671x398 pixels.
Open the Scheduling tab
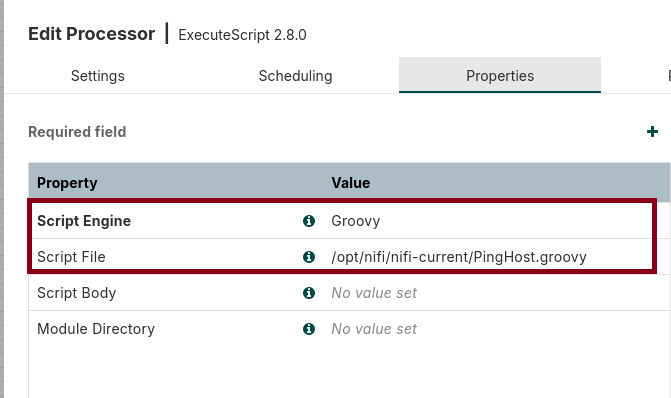(295, 76)
